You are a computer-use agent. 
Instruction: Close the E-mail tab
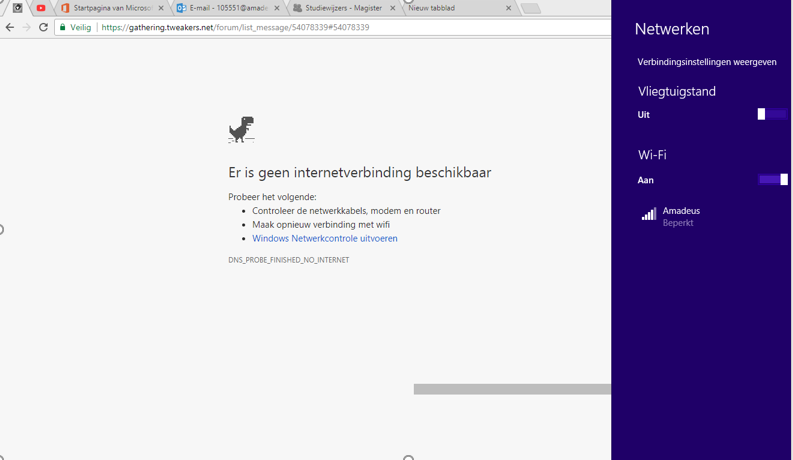[x=277, y=8]
